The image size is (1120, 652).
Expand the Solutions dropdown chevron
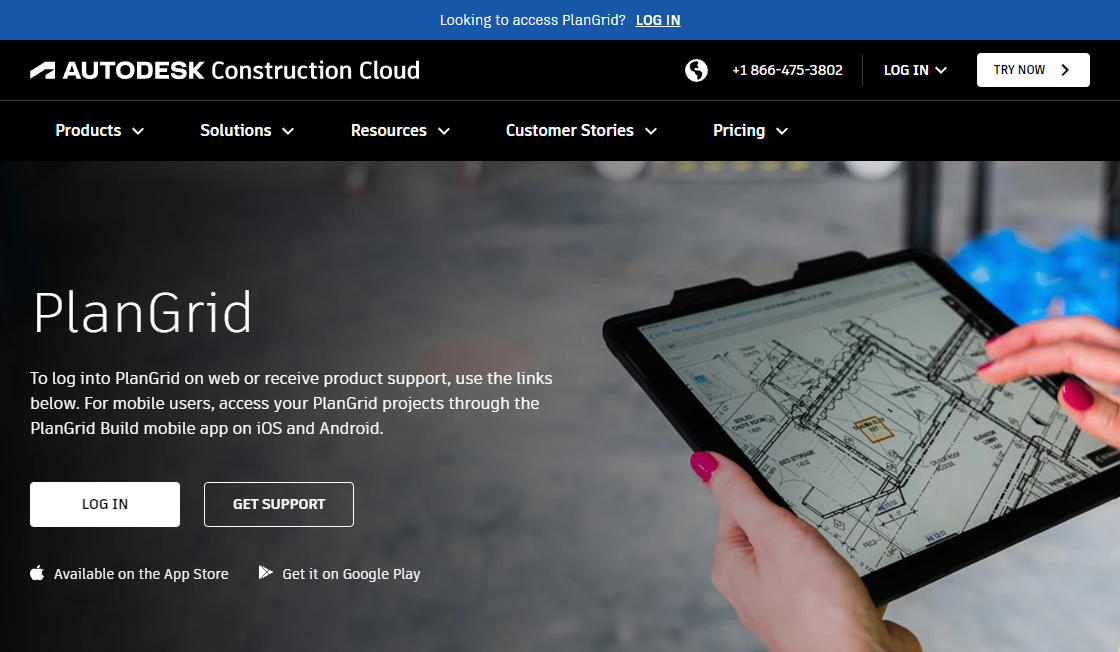click(288, 131)
